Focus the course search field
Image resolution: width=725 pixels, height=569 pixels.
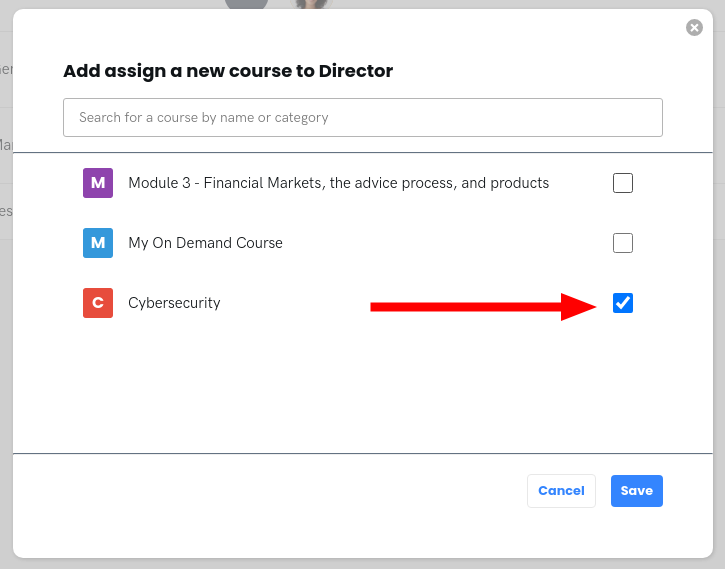pyautogui.click(x=363, y=117)
